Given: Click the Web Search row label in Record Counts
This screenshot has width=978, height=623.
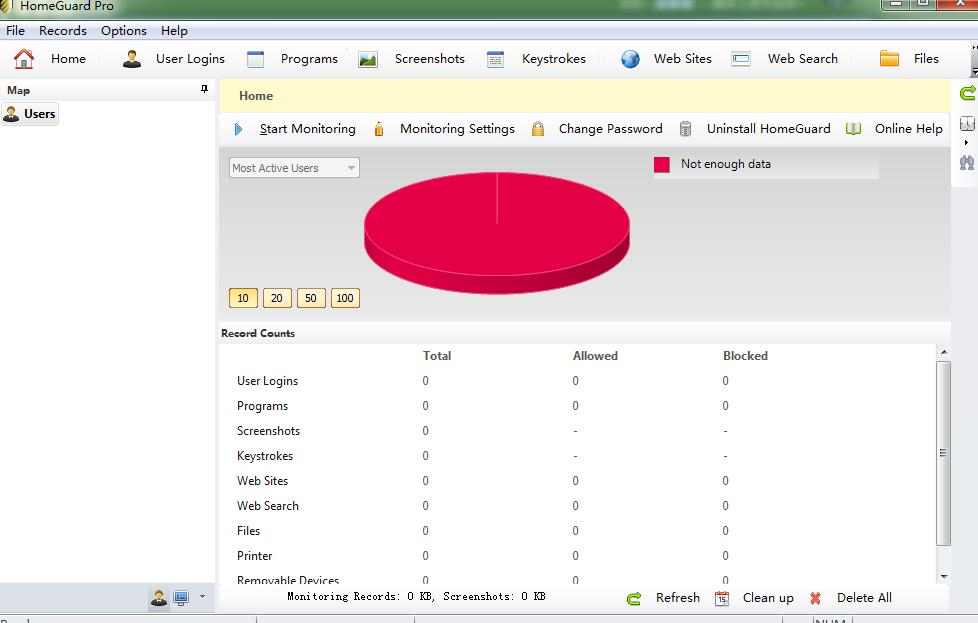Looking at the screenshot, I should [x=268, y=506].
